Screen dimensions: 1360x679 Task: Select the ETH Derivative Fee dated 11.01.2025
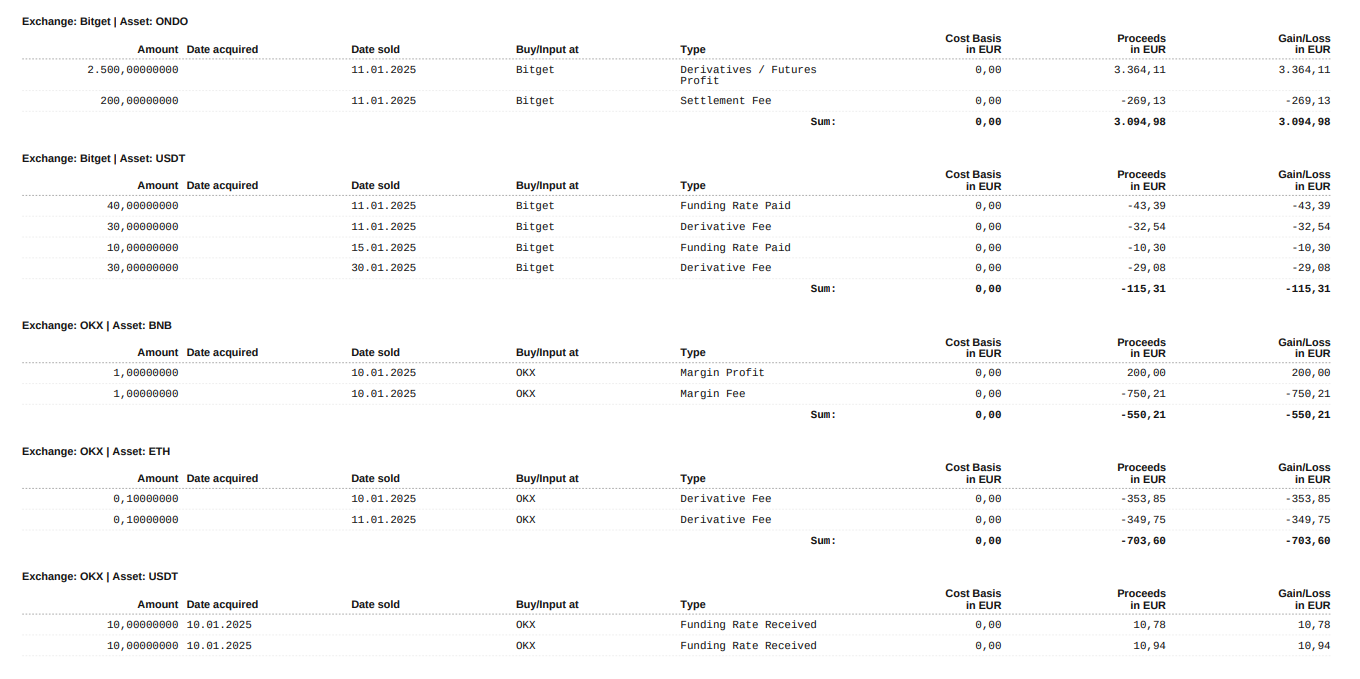coord(726,520)
